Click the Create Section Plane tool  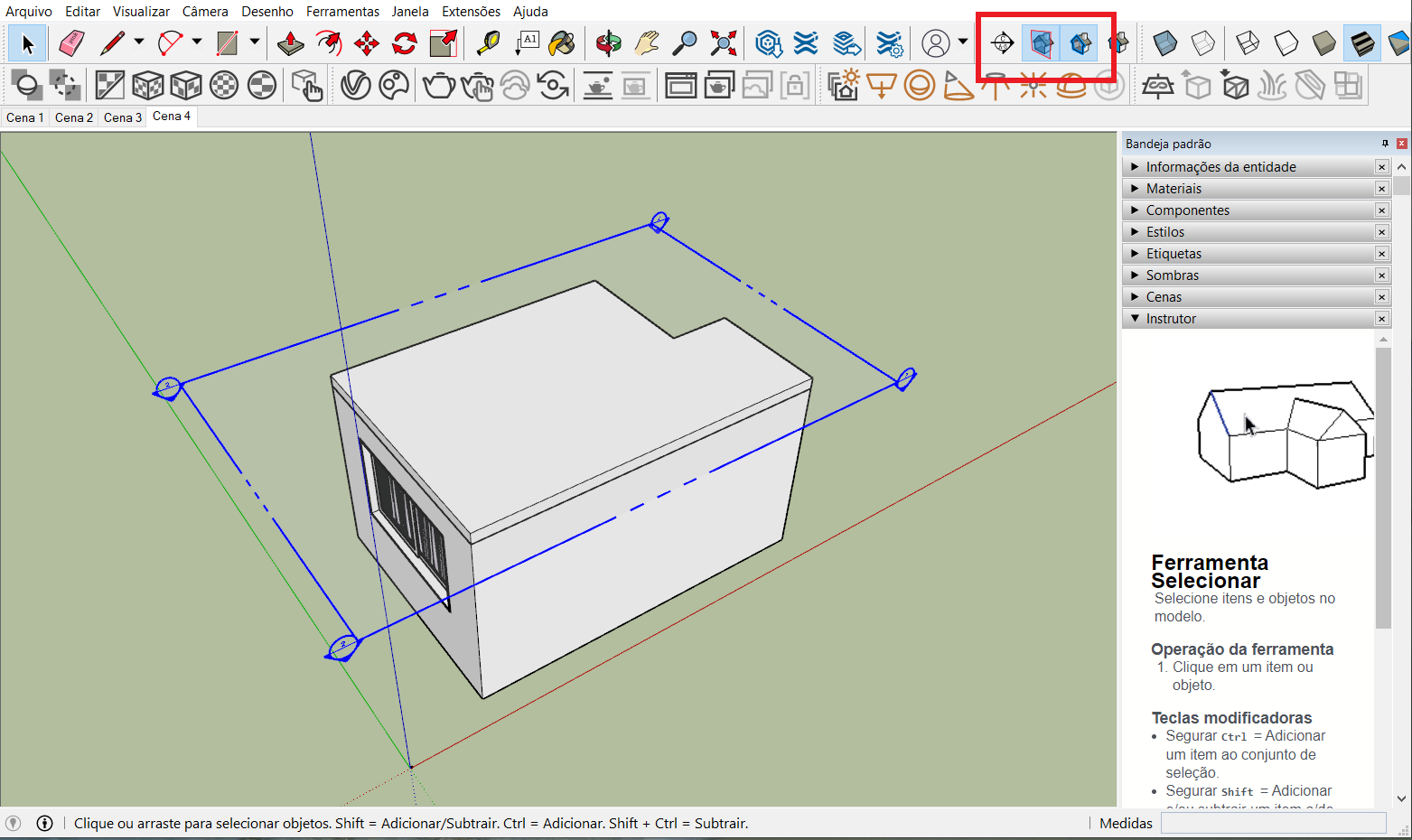1002,43
